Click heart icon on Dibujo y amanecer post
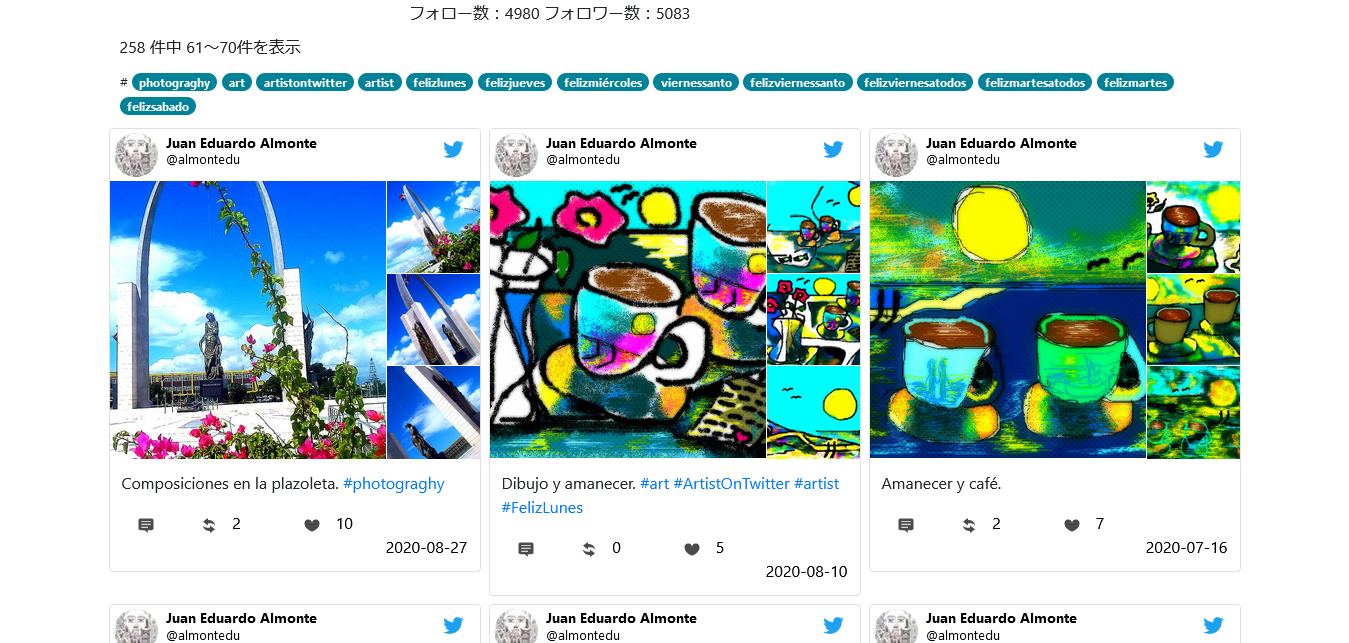This screenshot has width=1349, height=643. (x=692, y=549)
